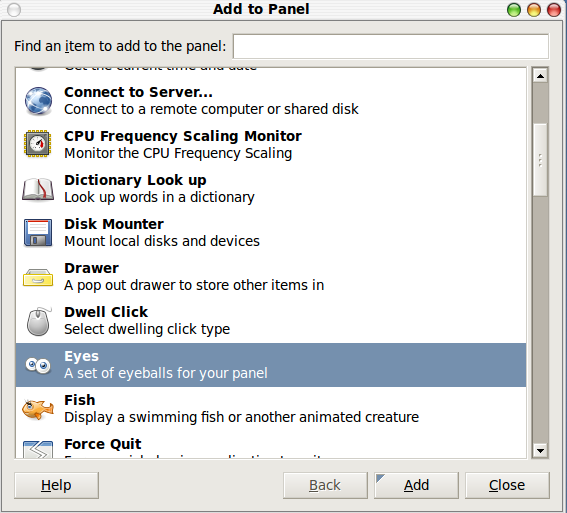Open Help for this dialog
The width and height of the screenshot is (567, 513).
(x=56, y=485)
